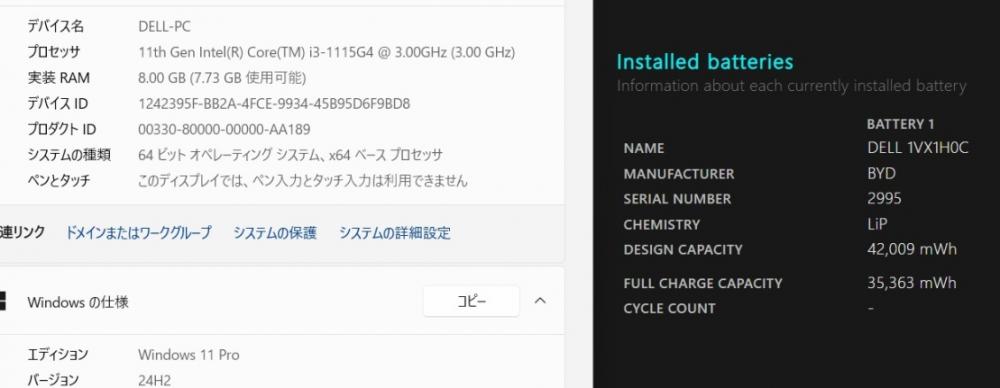Open ドメインまたはワークグループ link
Viewport: 1000px width, 388px height.
pos(138,233)
